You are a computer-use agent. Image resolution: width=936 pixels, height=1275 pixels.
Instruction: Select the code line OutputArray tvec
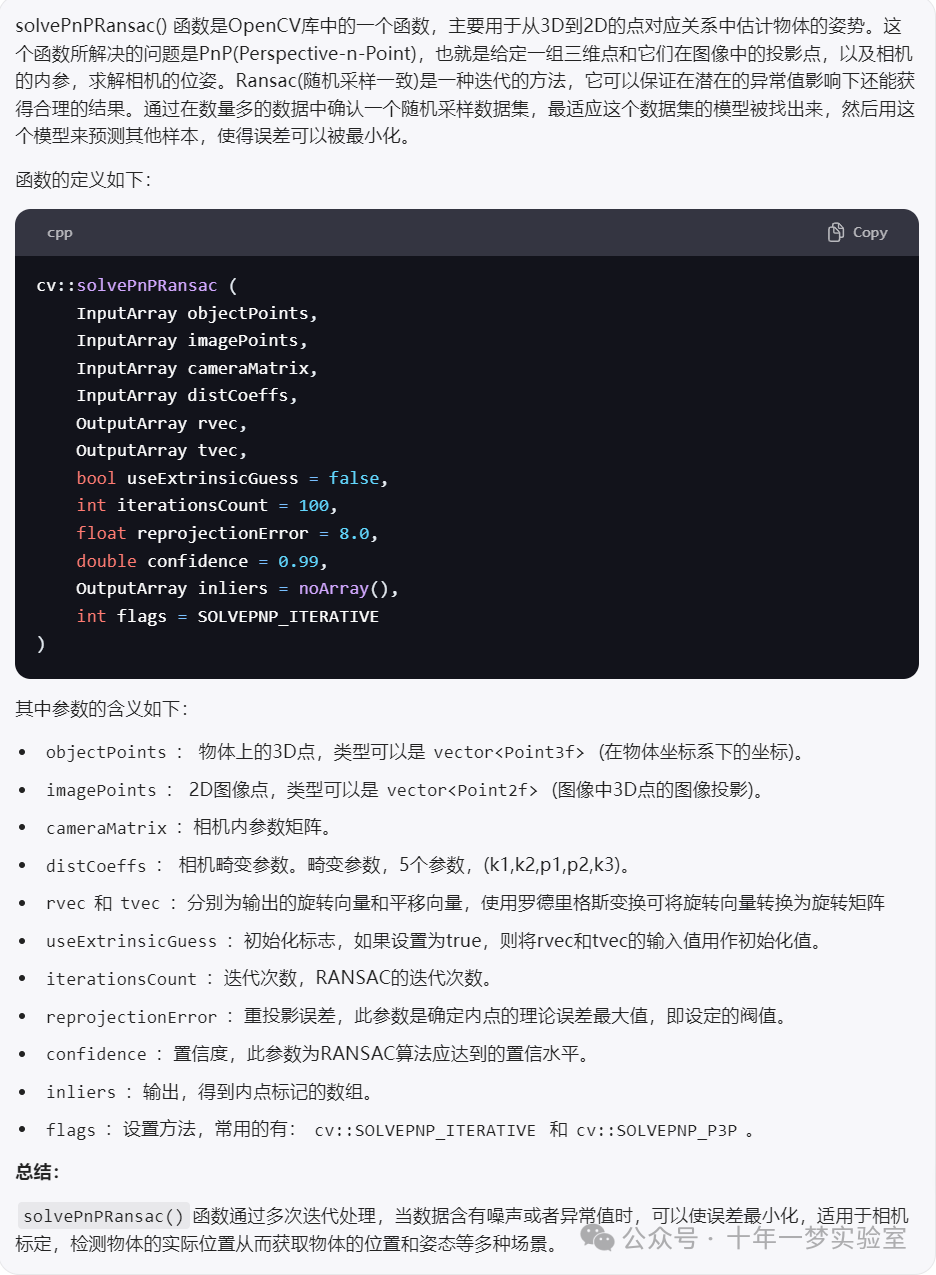[x=162, y=450]
